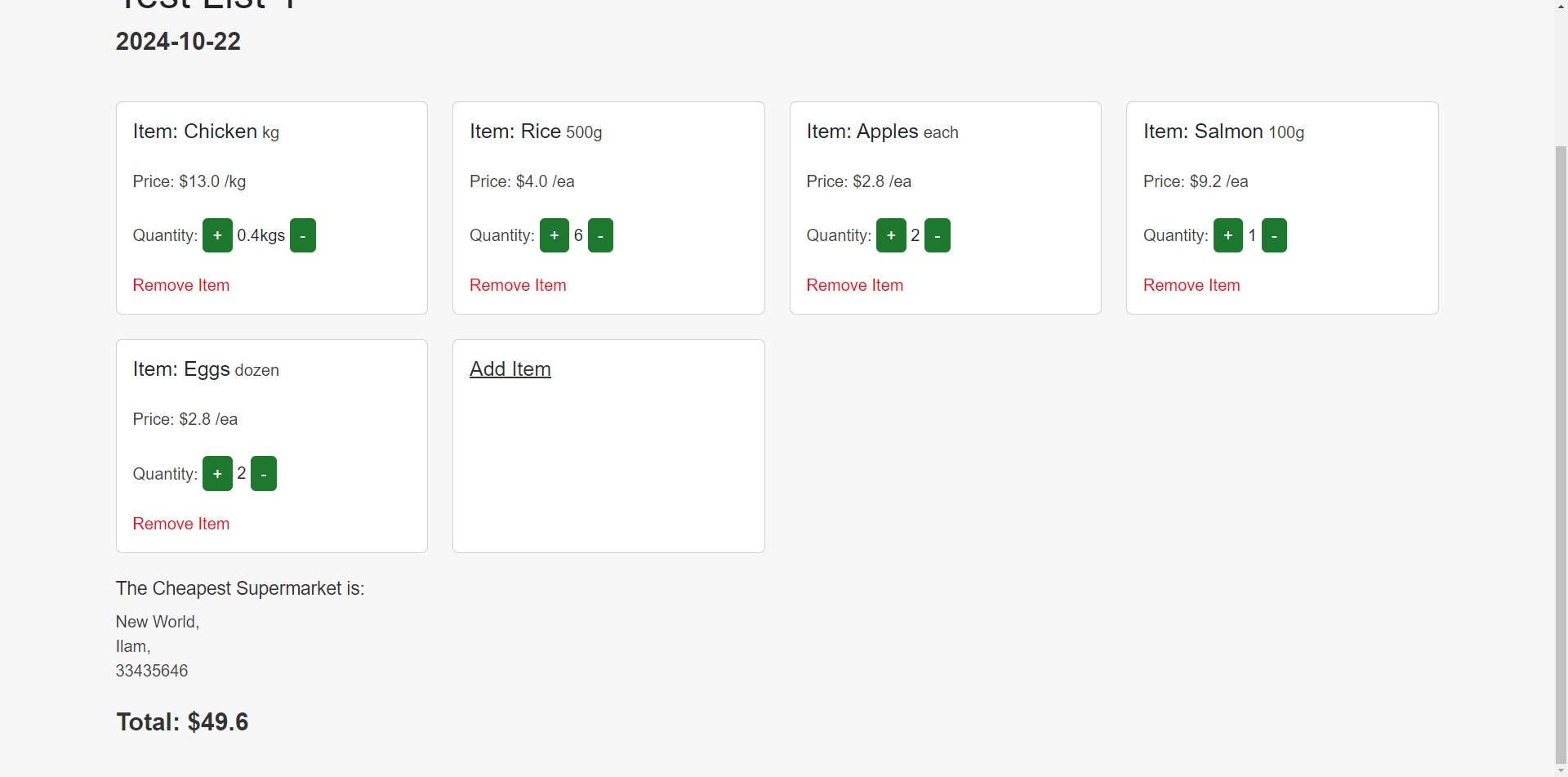Increment Eggs quantity with plus button
This screenshot has width=1568, height=777.
[217, 474]
